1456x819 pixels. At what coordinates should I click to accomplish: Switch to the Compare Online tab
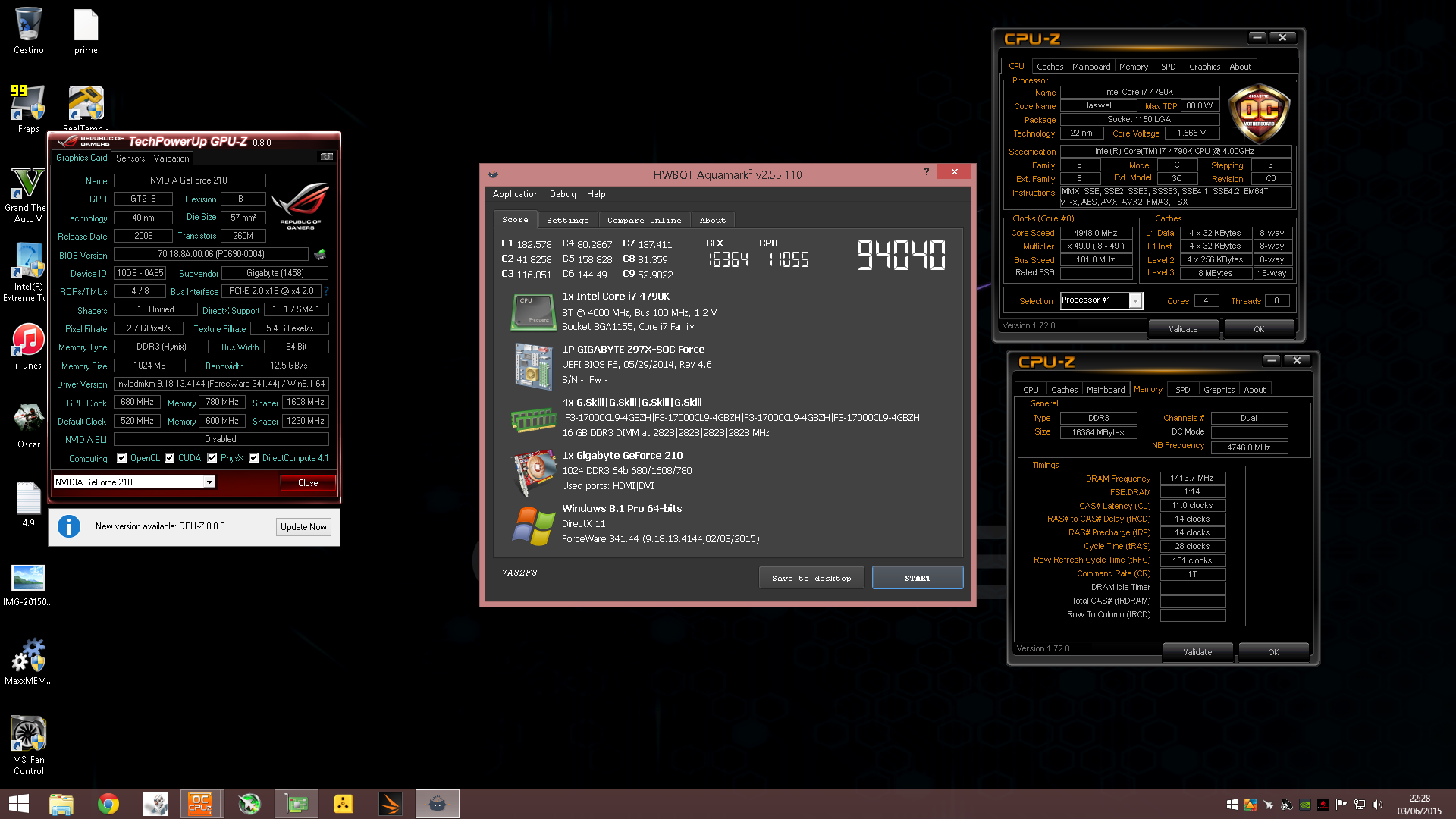pyautogui.click(x=644, y=220)
